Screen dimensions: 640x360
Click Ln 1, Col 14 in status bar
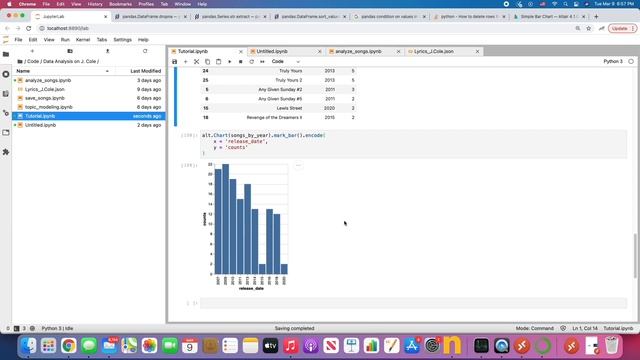tap(584, 328)
